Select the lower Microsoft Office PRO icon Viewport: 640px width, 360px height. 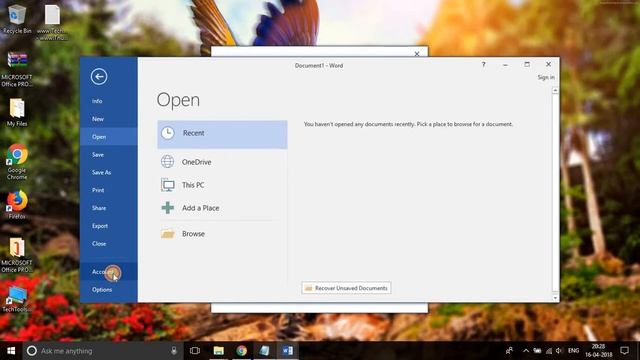[x=17, y=255]
